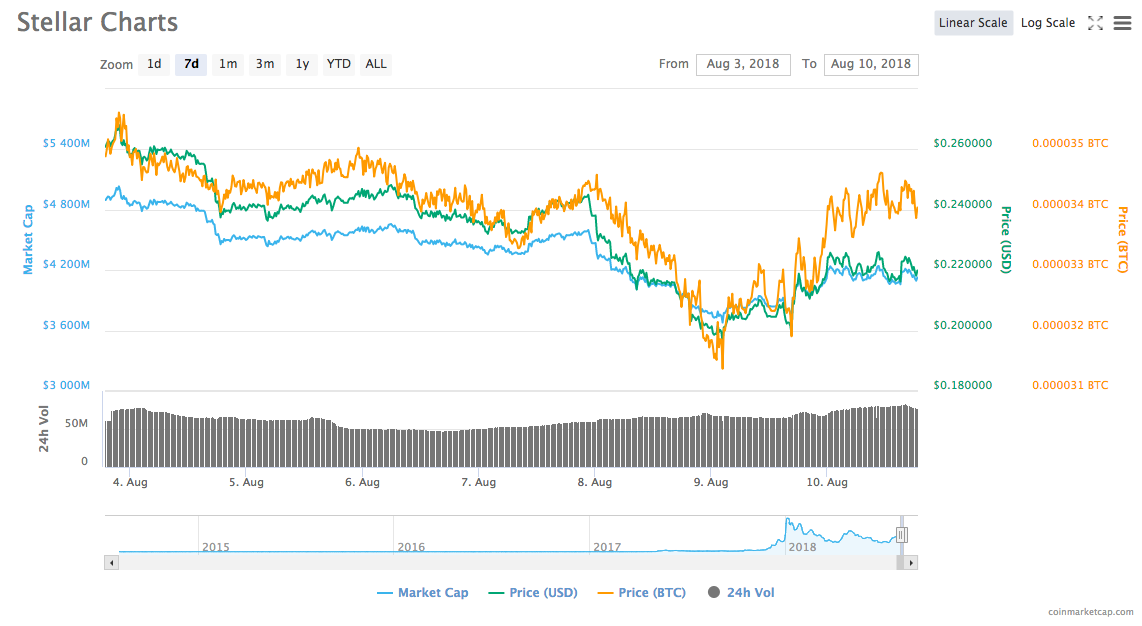This screenshot has width=1142, height=626.
Task: Expand the chart to fullscreen
Action: (x=1096, y=22)
